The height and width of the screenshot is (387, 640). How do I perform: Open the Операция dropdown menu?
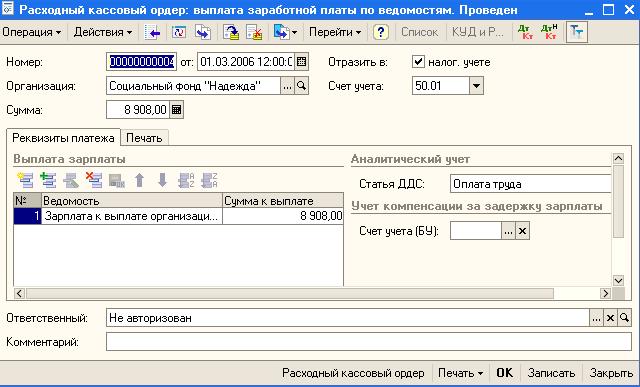(x=32, y=32)
